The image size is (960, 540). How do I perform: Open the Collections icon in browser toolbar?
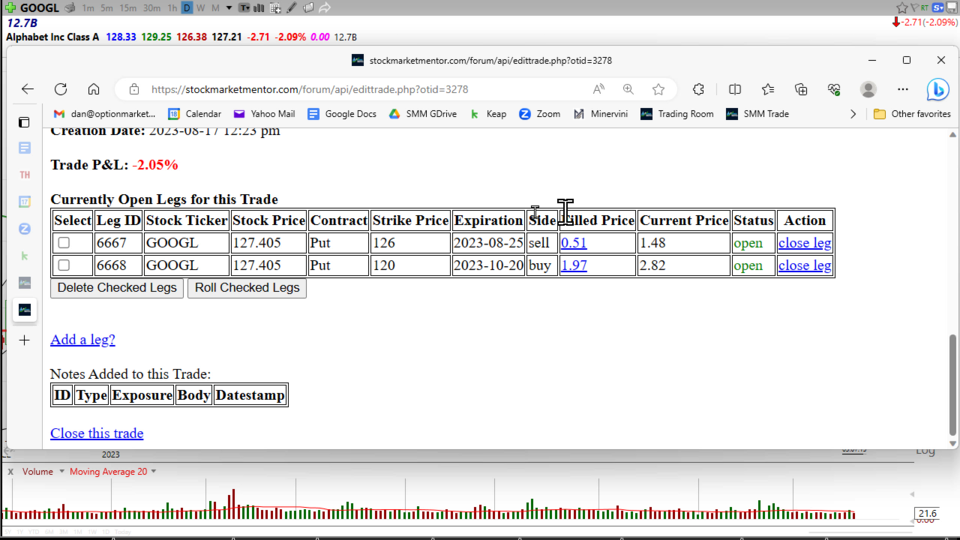[801, 89]
